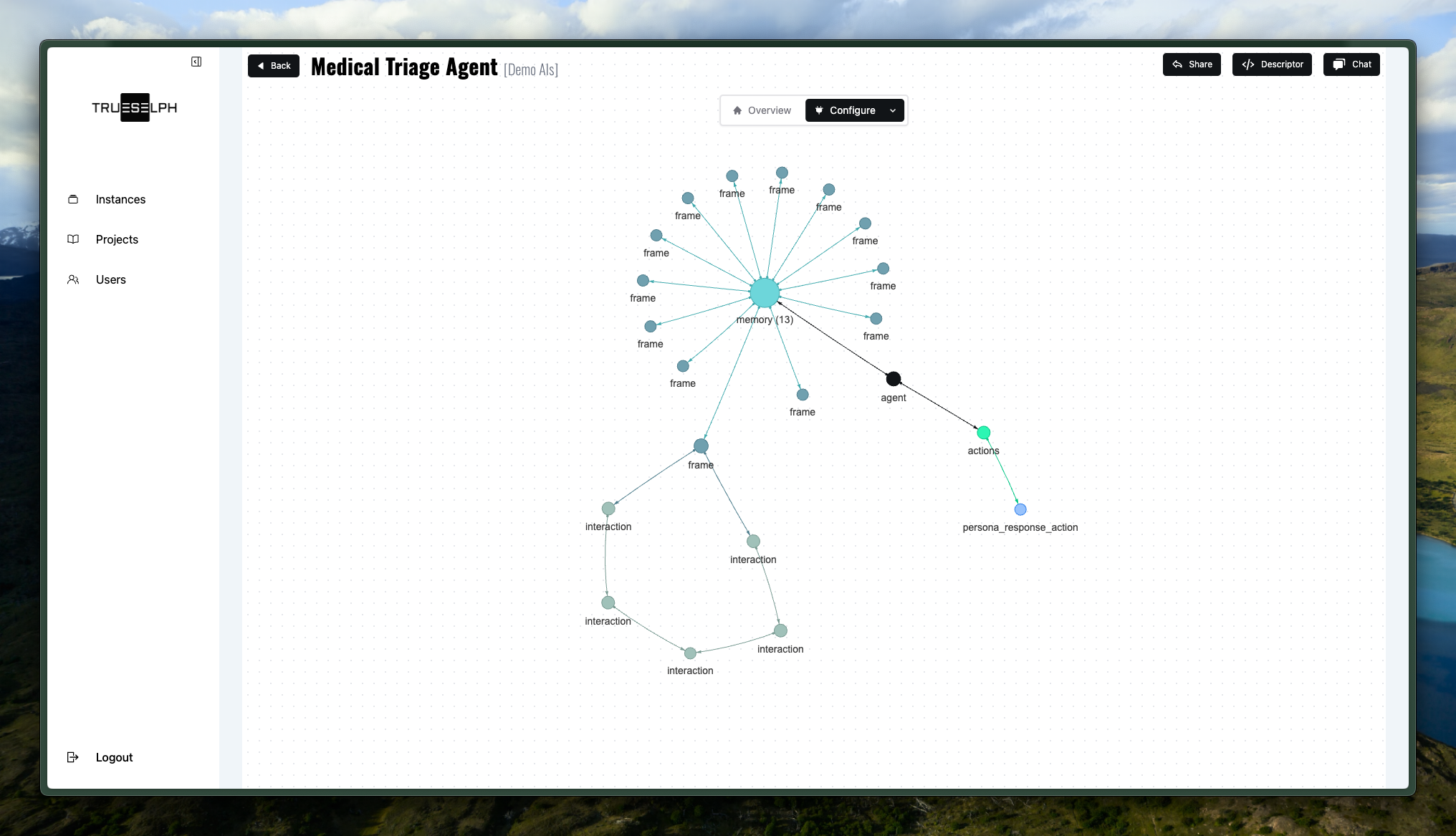This screenshot has width=1456, height=836.
Task: Expand the Configure dropdown chevron
Action: pyautogui.click(x=893, y=110)
